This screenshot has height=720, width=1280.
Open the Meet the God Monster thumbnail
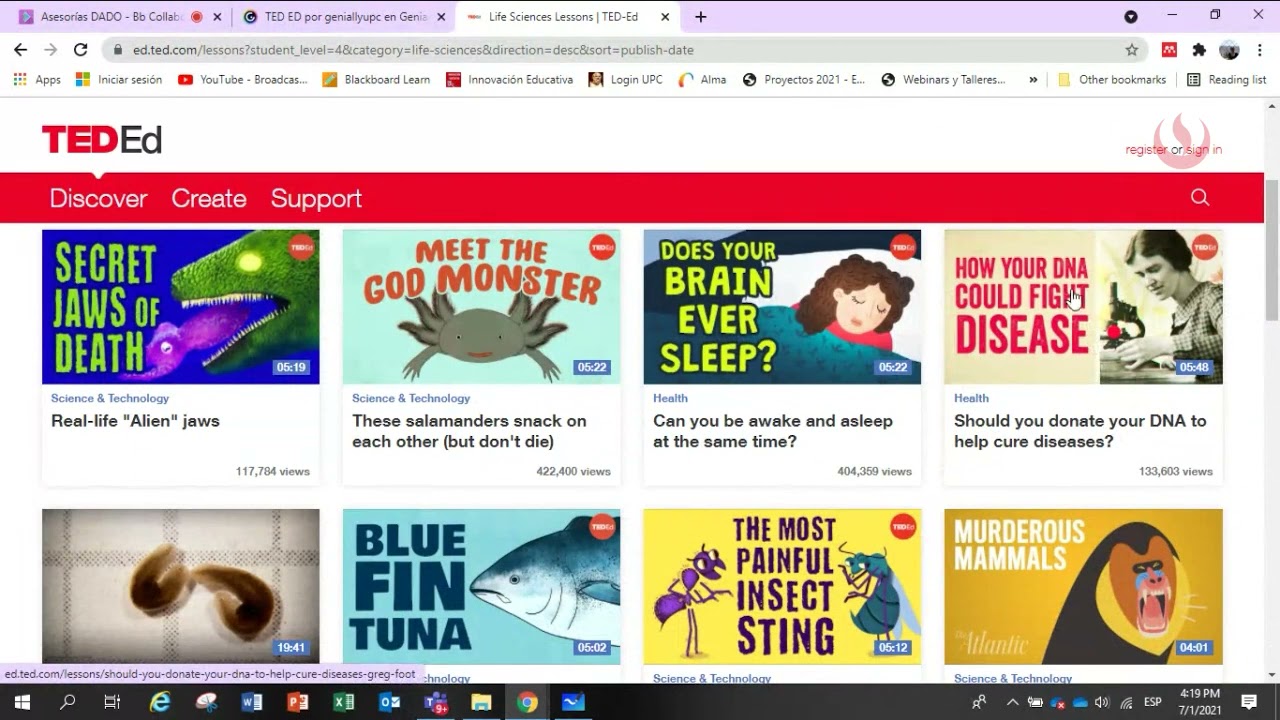point(481,307)
